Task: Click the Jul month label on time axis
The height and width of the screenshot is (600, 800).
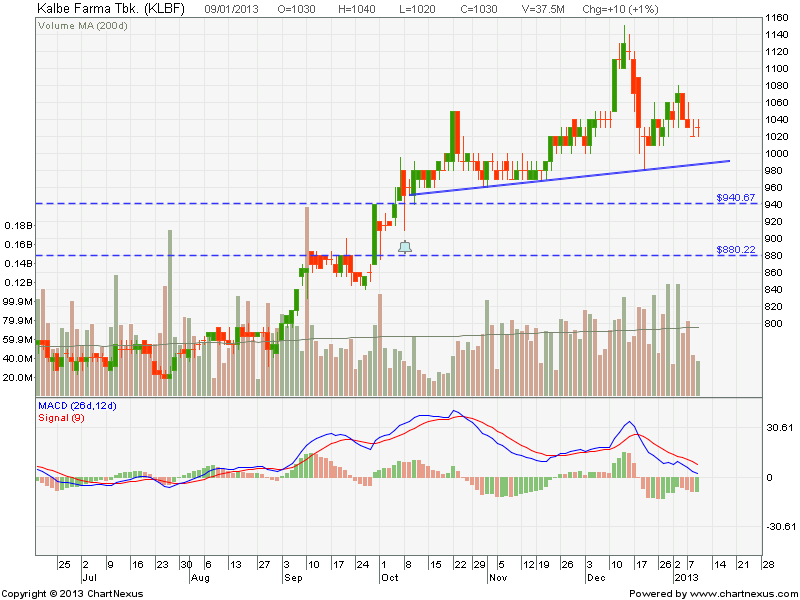Action: click(x=89, y=578)
